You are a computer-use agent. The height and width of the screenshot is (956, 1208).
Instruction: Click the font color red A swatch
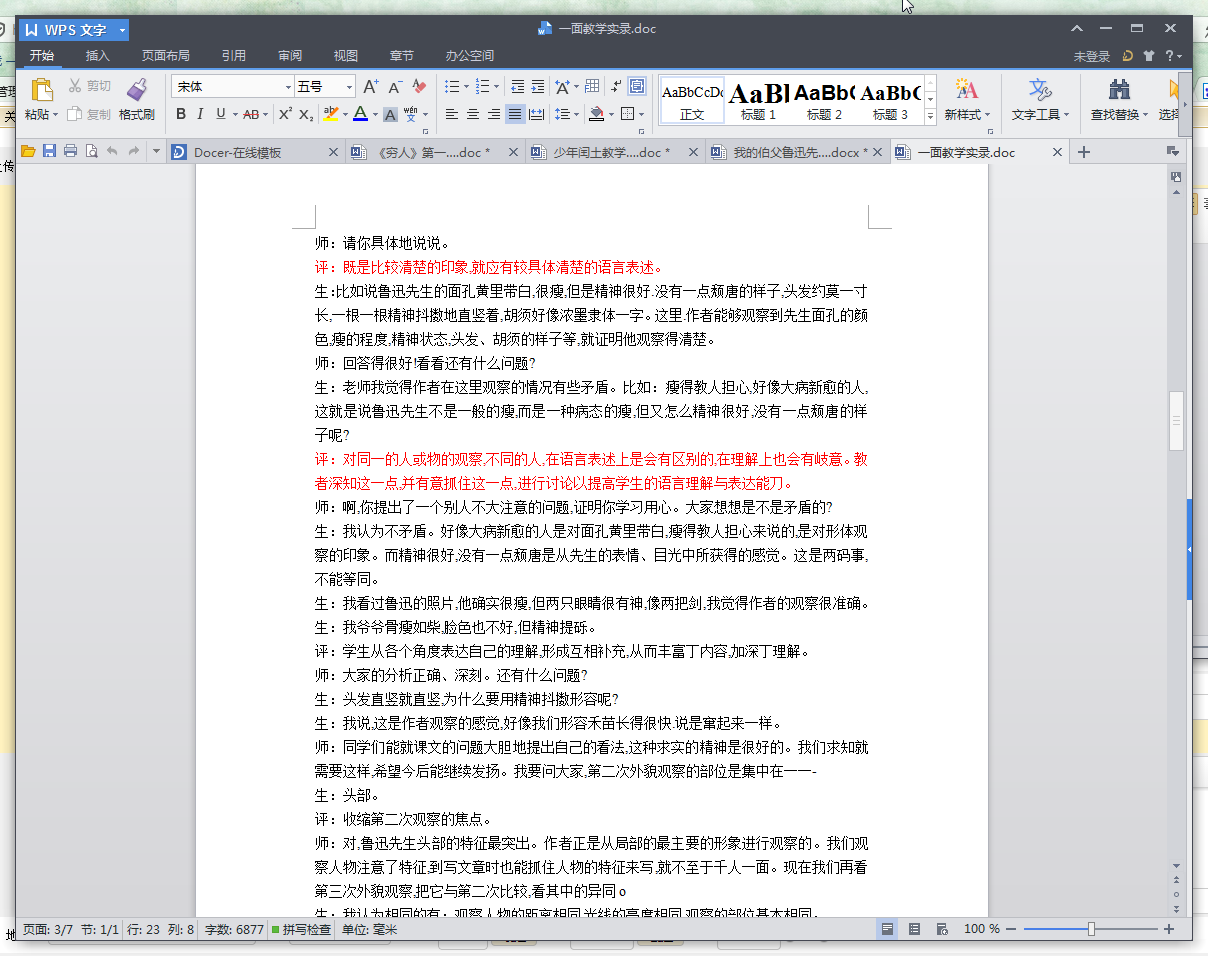(360, 114)
